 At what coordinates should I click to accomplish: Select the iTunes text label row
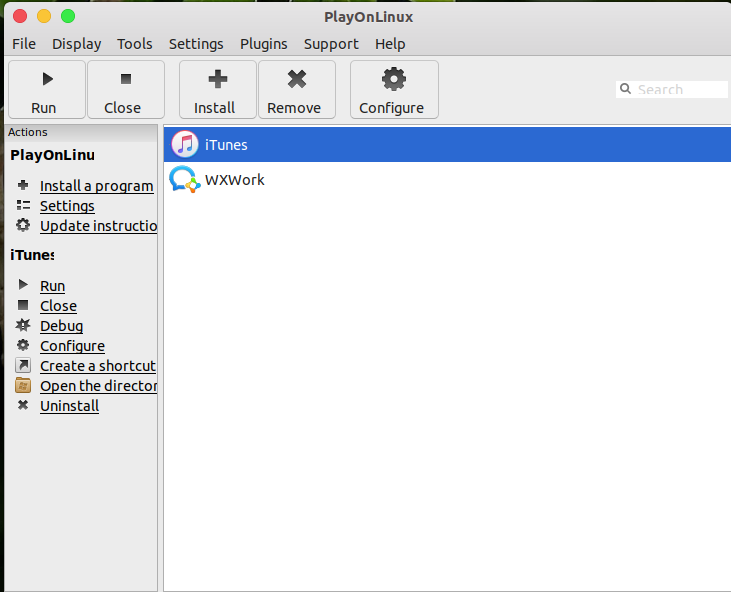(x=447, y=145)
